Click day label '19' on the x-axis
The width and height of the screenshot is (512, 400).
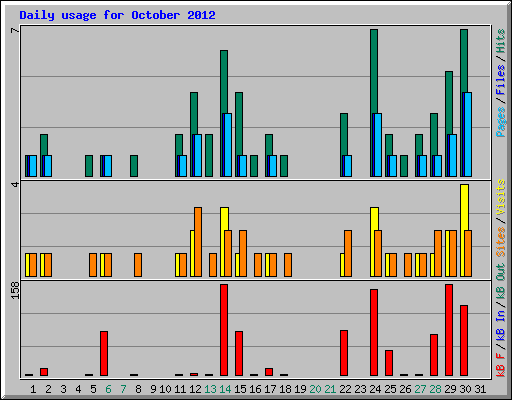pyautogui.click(x=300, y=389)
